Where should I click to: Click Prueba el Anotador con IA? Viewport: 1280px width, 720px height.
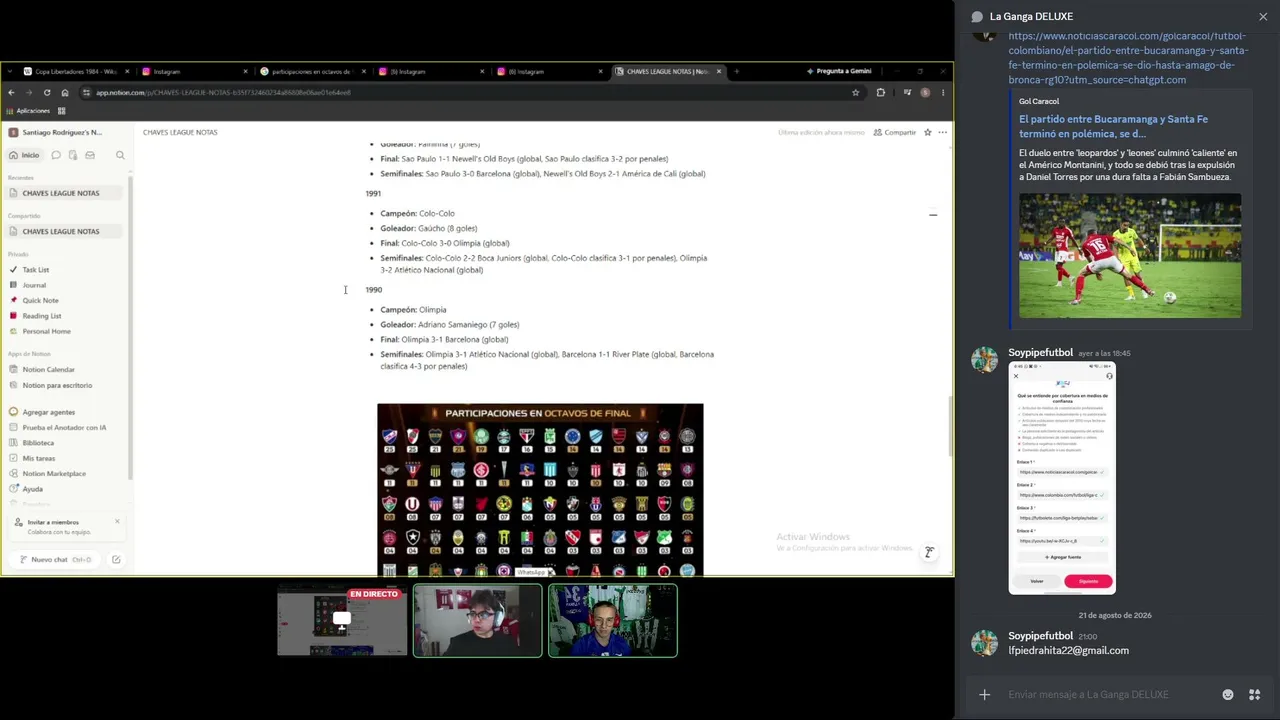tap(64, 427)
